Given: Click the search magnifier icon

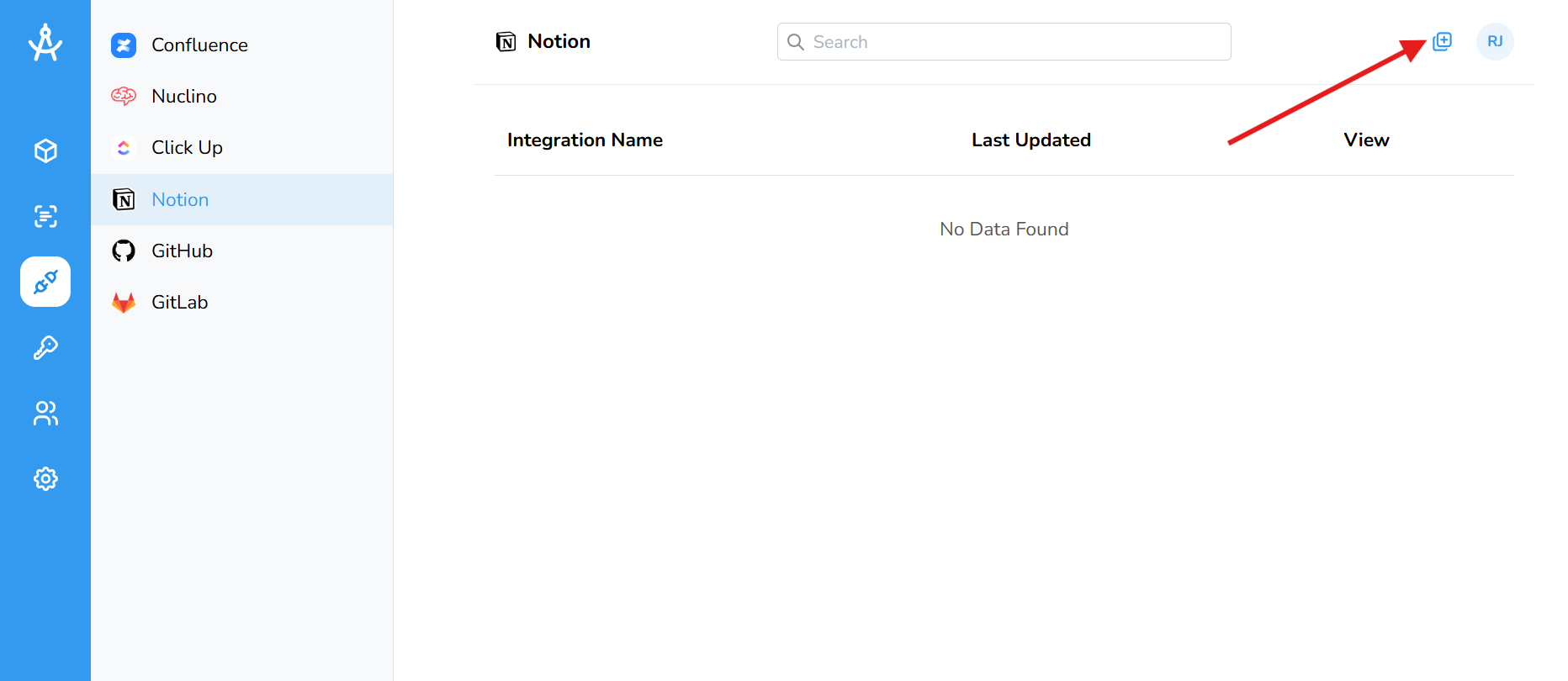Looking at the screenshot, I should pos(796,42).
